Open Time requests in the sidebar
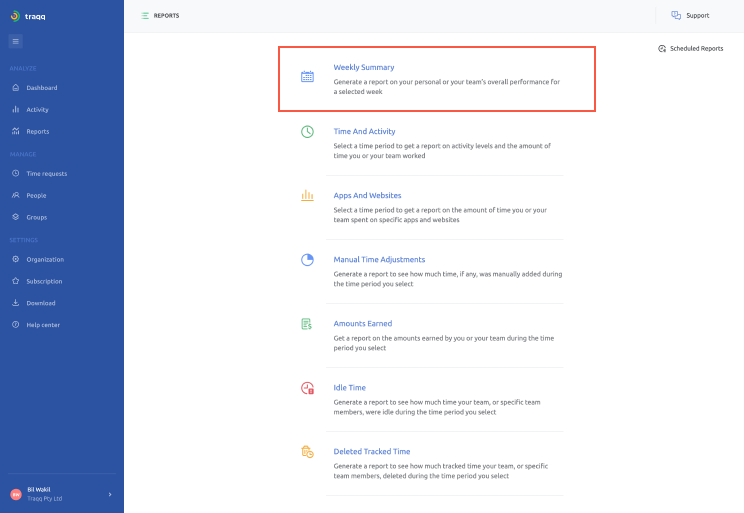The height and width of the screenshot is (513, 744). (x=46, y=174)
